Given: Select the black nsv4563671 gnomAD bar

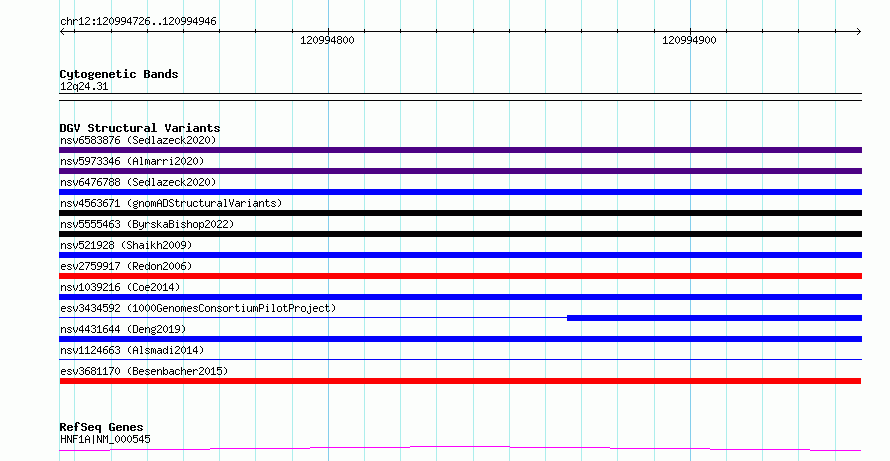Looking at the screenshot, I should (x=460, y=213).
